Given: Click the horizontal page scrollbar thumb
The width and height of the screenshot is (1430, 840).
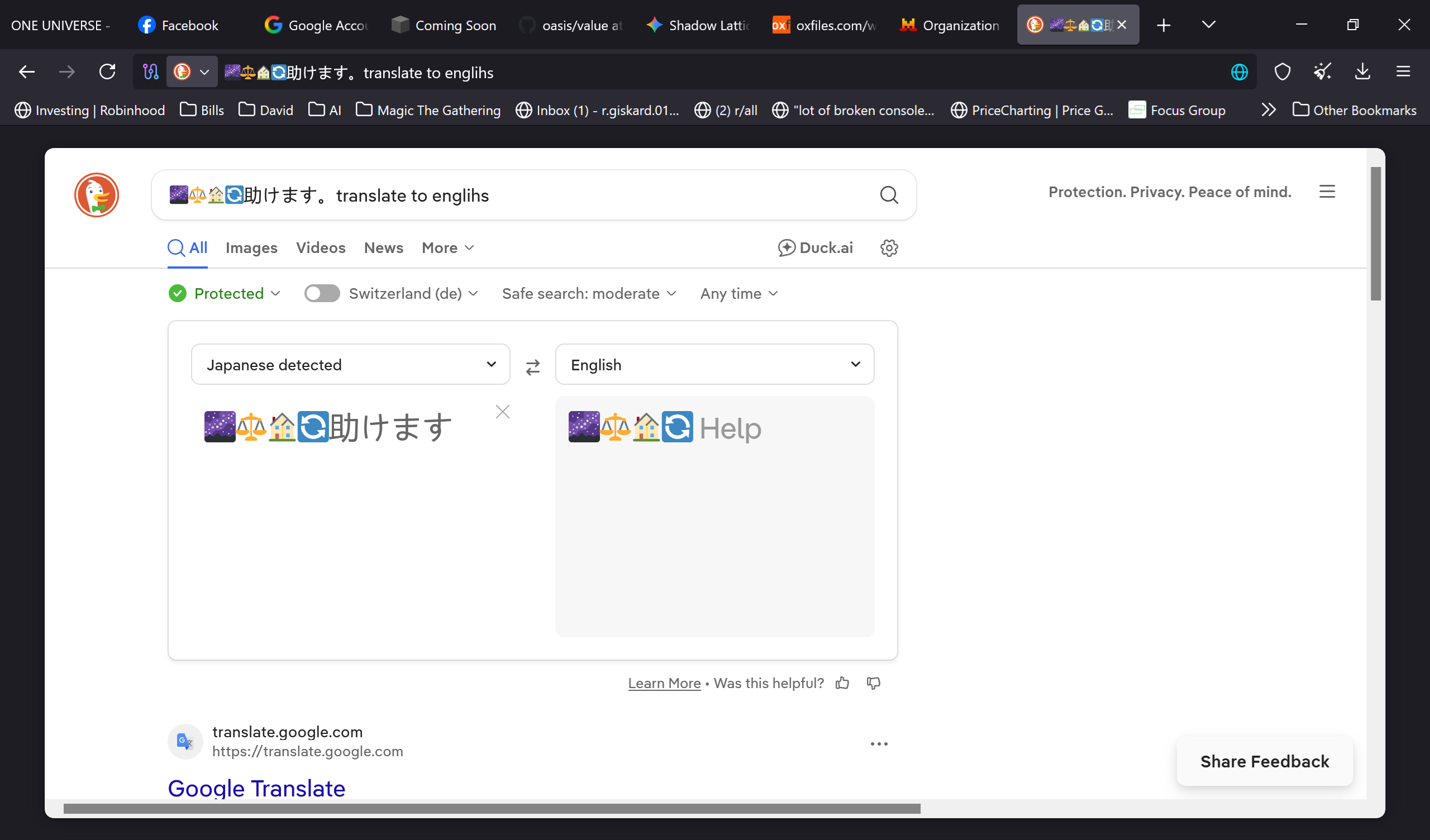Looking at the screenshot, I should [492, 808].
